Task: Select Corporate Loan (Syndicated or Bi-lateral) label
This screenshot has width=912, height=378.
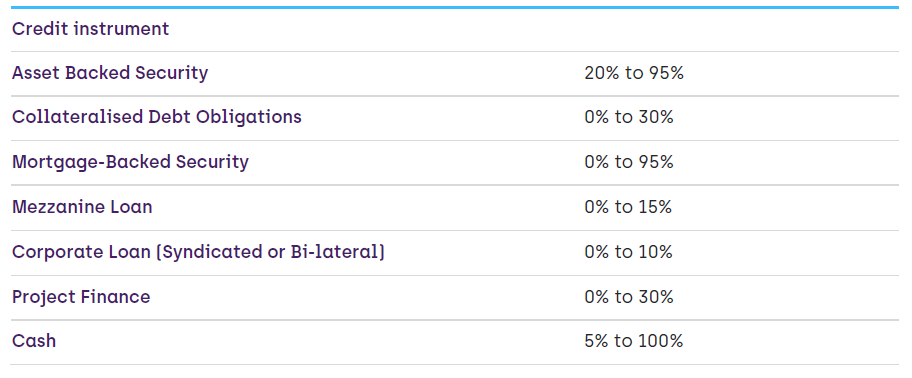Action: tap(198, 252)
